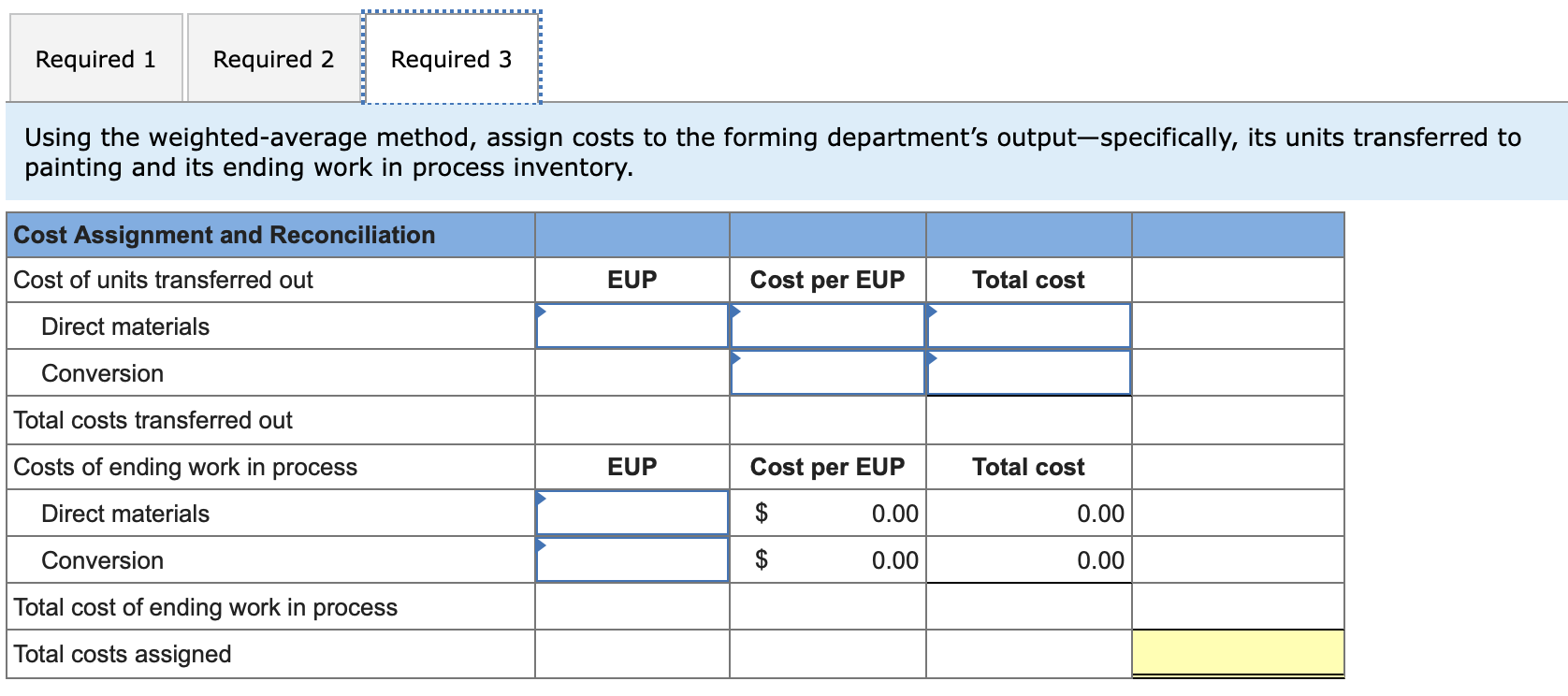Click the Total cost header in the transferred-out section
The height and width of the screenshot is (696, 1568).
click(1028, 280)
